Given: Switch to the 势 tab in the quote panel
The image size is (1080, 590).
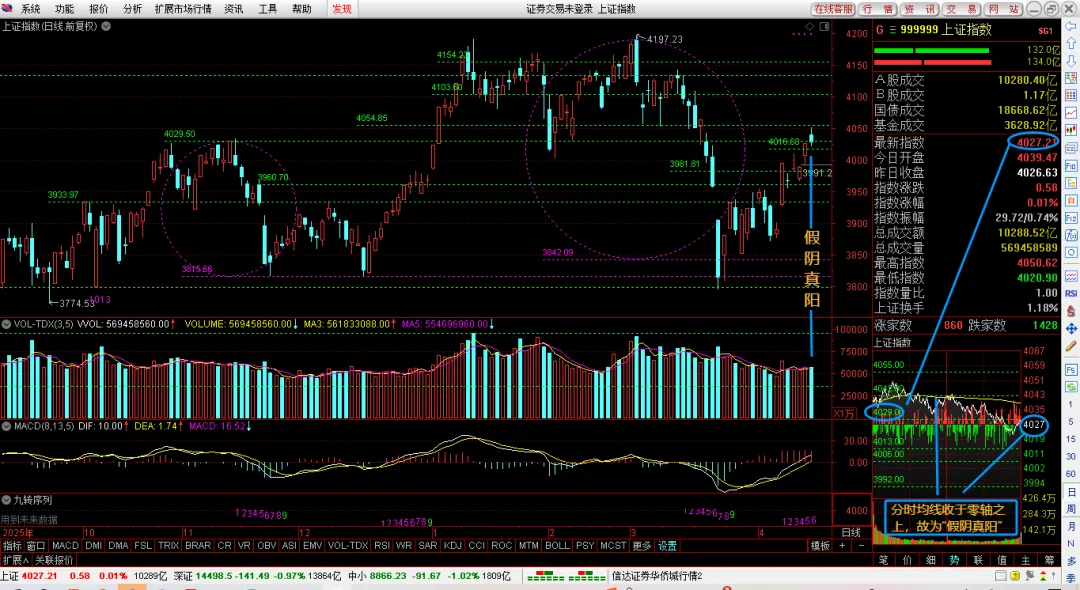Looking at the screenshot, I should 955,560.
